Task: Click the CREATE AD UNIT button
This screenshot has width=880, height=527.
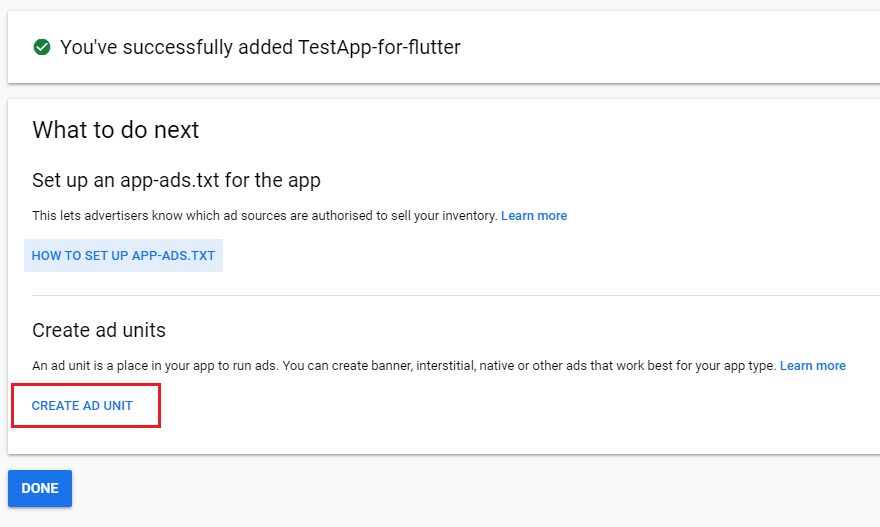Action: (x=82, y=405)
